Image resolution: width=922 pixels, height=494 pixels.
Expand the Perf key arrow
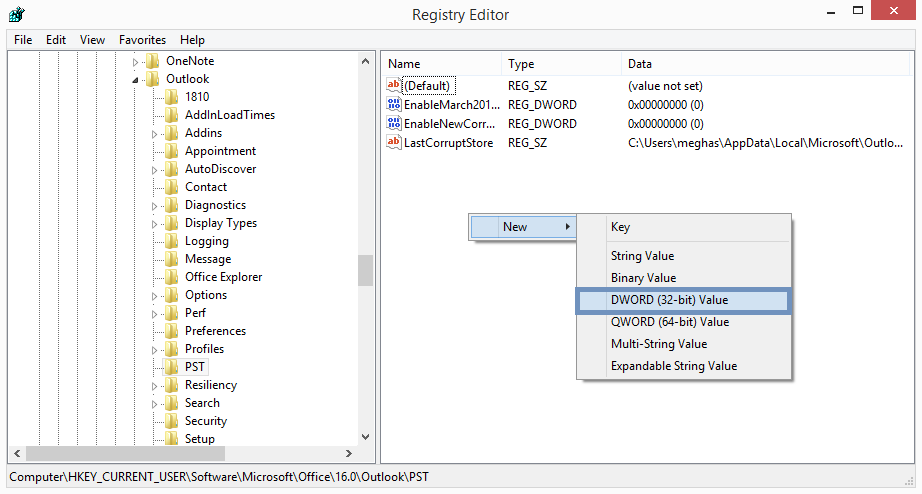coord(154,314)
